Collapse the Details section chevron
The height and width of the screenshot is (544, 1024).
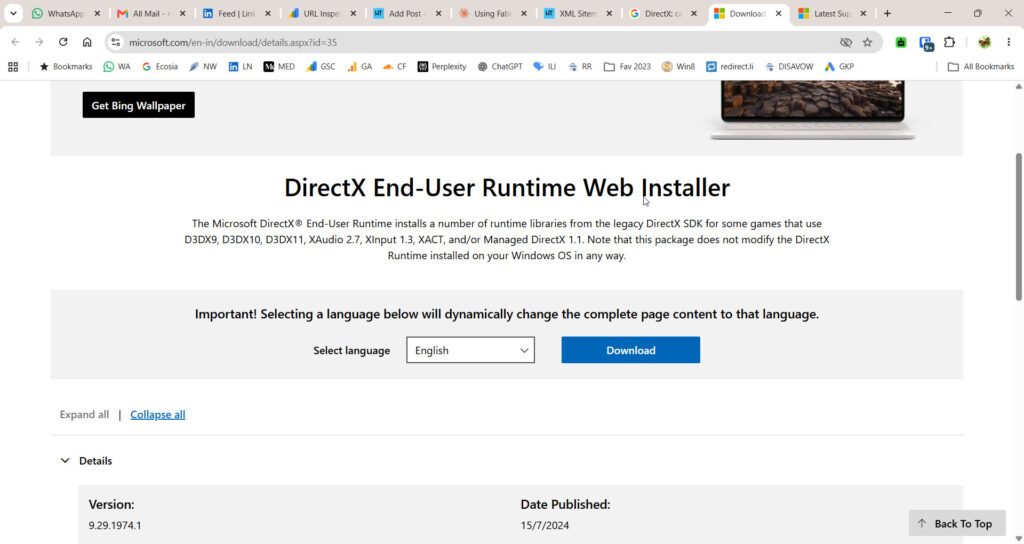point(65,460)
